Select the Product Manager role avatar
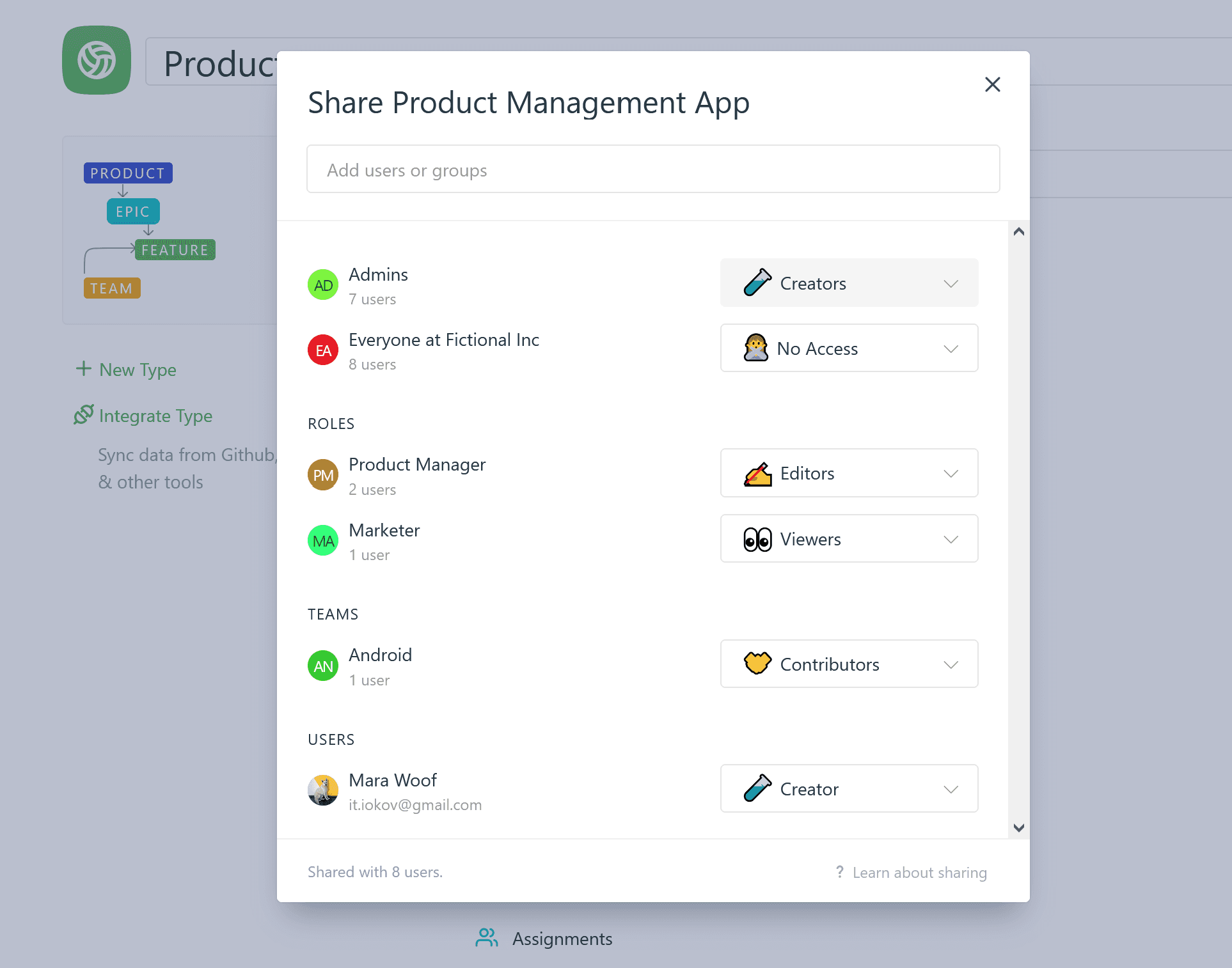Screen dimensions: 1232x968 pos(323,475)
